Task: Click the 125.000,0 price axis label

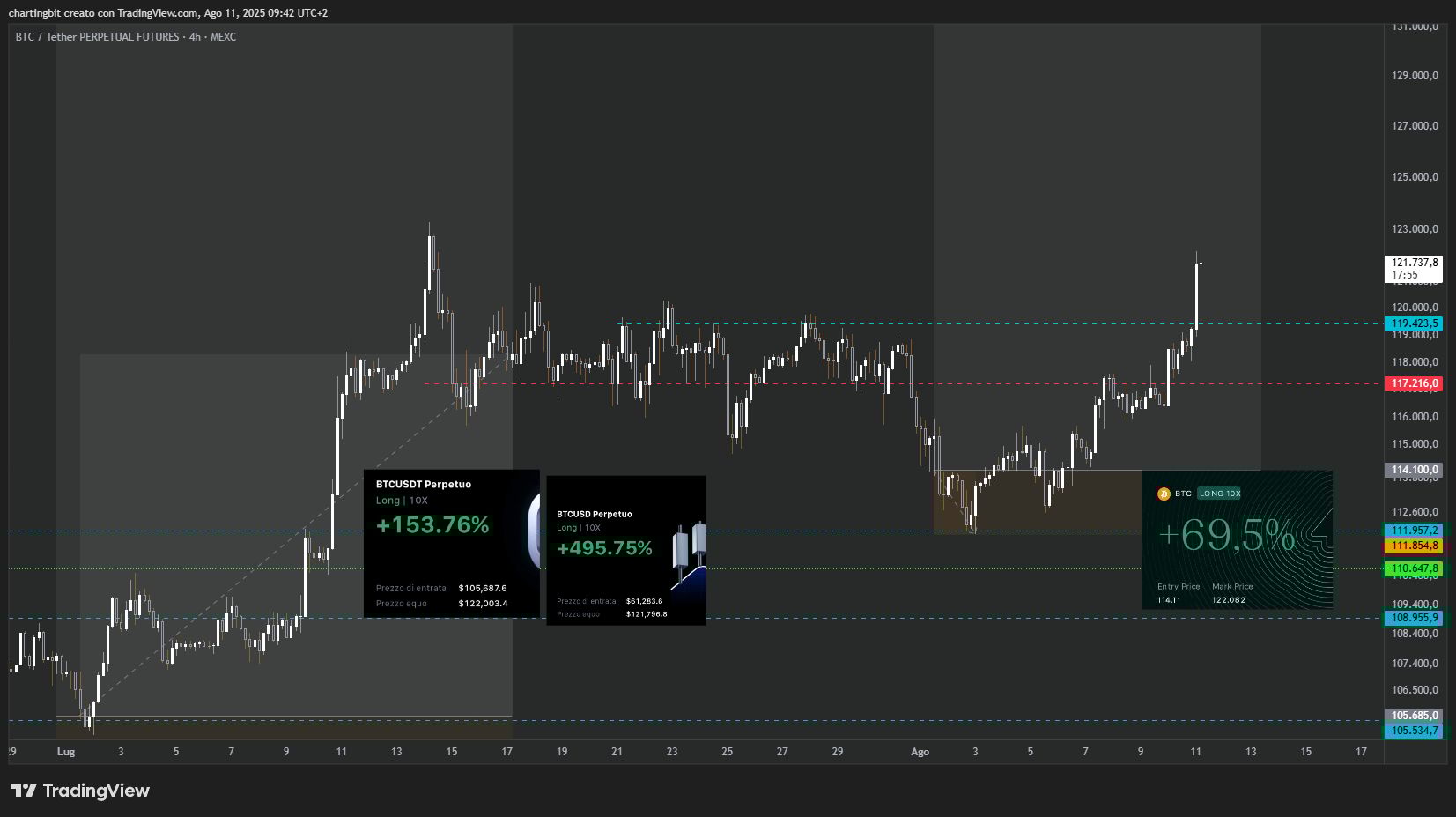Action: coord(1415,177)
